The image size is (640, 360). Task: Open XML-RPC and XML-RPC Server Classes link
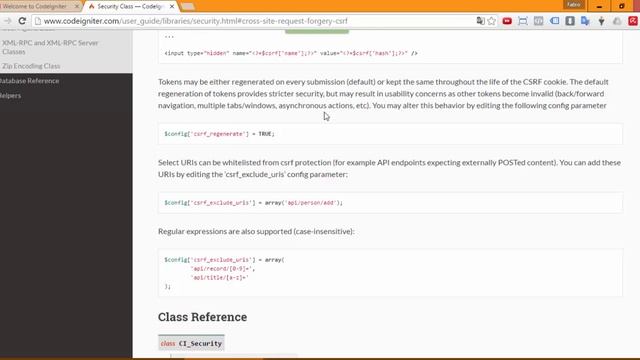50,47
